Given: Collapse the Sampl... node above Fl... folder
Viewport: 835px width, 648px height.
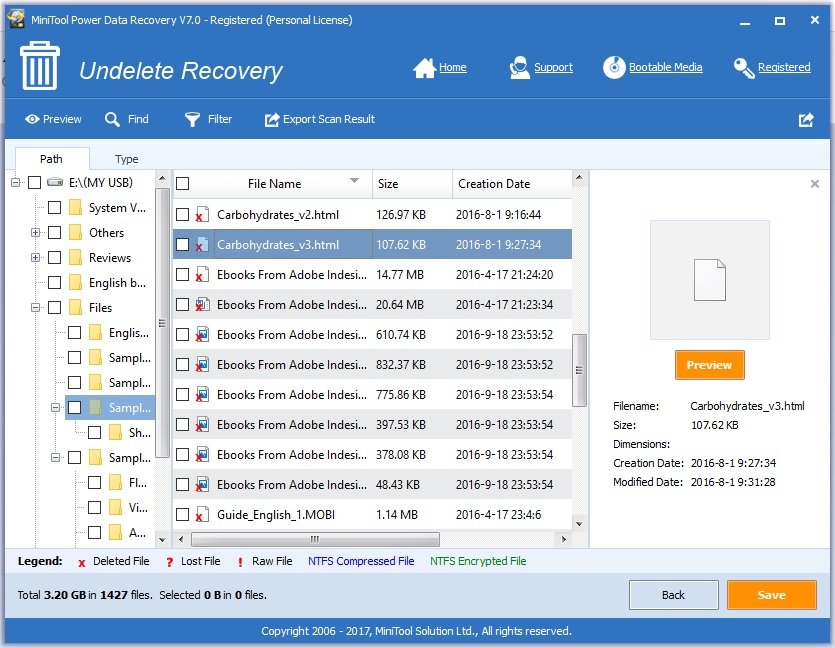Looking at the screenshot, I should pos(55,457).
